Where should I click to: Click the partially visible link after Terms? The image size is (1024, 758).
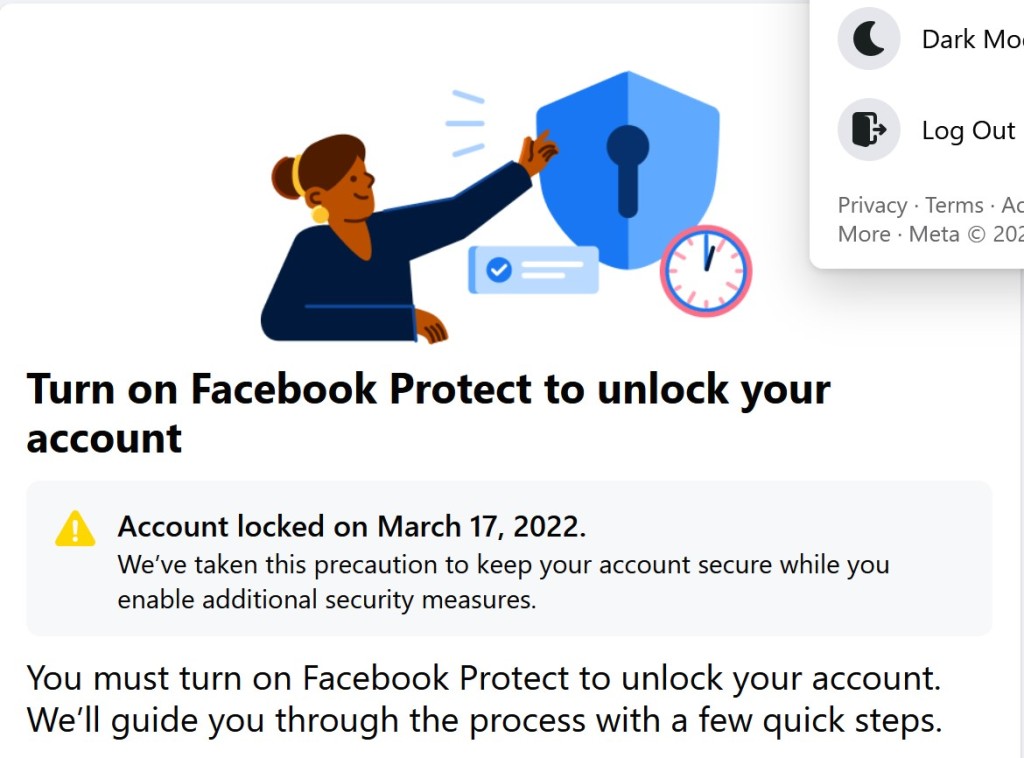[1011, 205]
